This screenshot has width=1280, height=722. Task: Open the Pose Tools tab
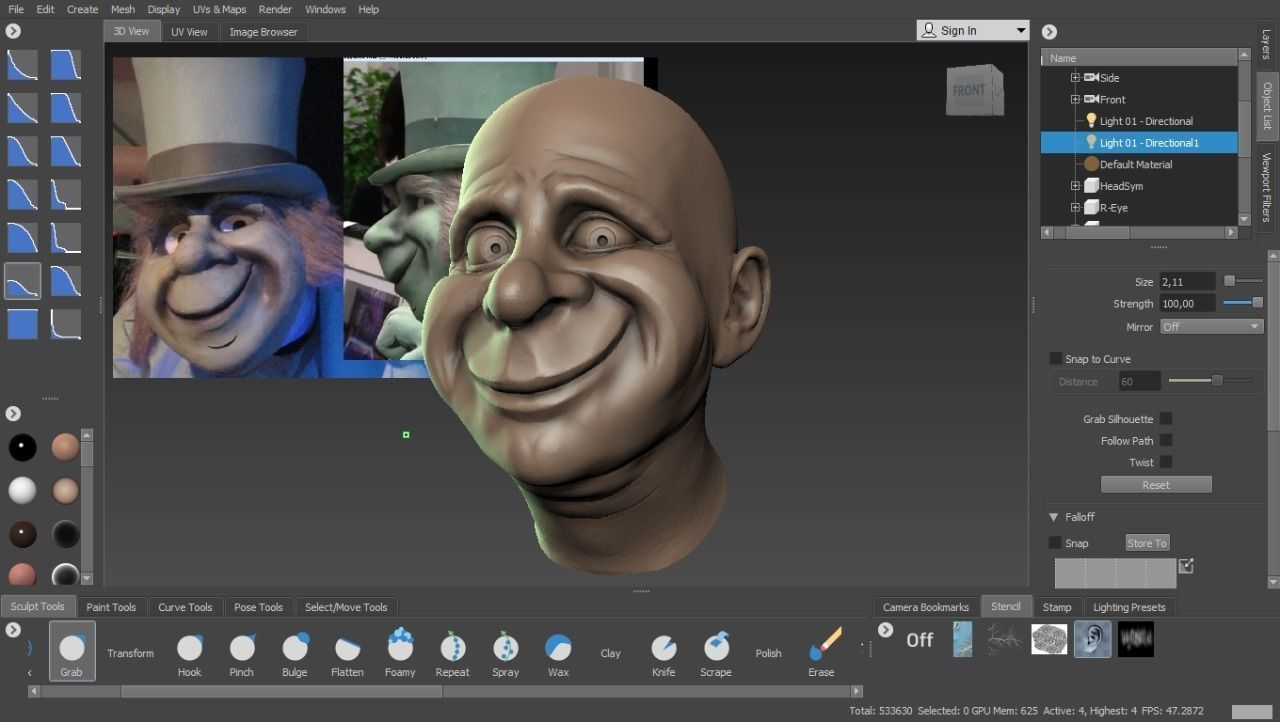click(258, 607)
